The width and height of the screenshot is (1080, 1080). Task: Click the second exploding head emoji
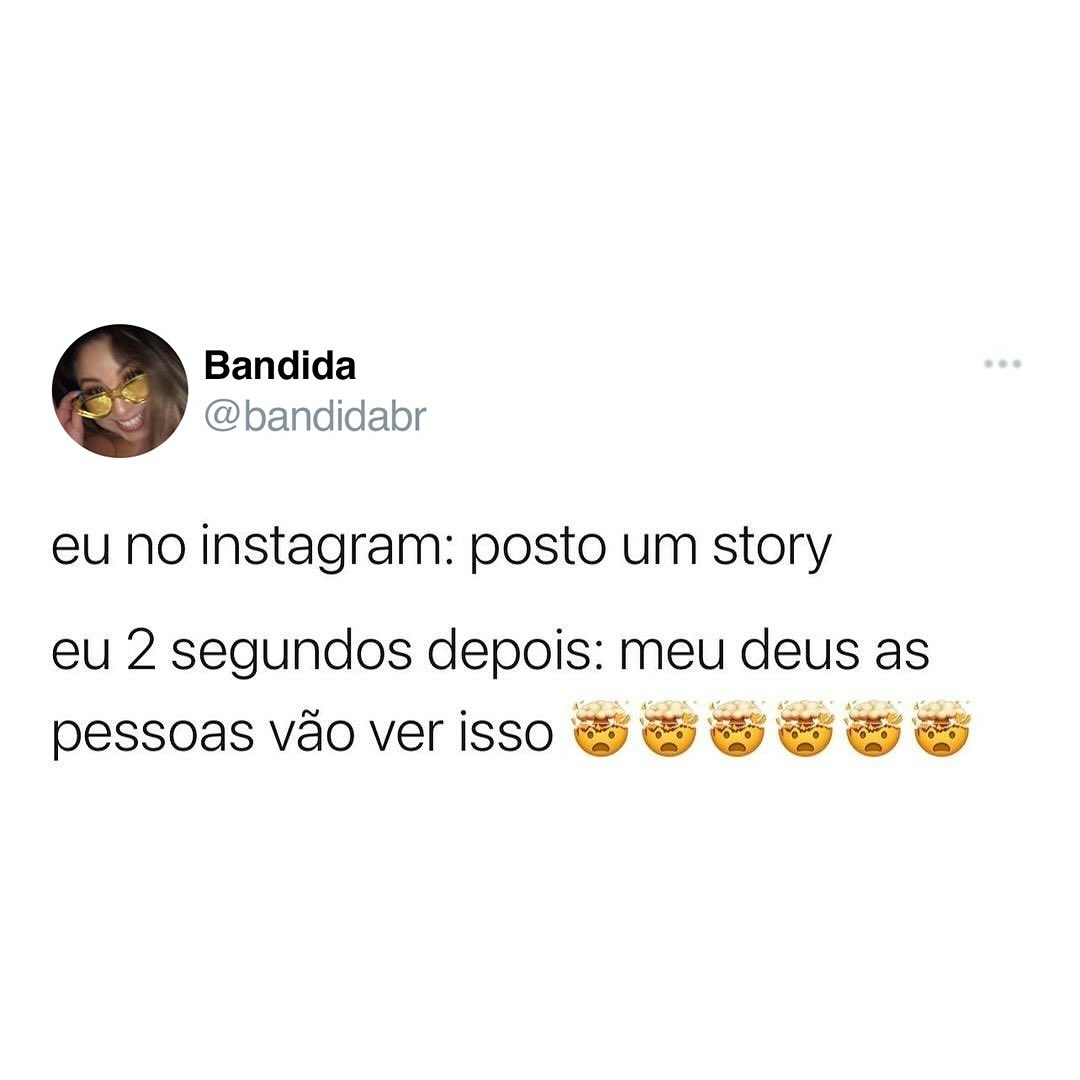(x=669, y=729)
